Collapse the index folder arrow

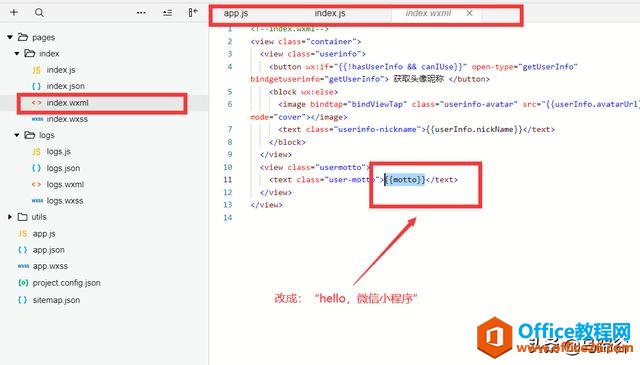17,53
